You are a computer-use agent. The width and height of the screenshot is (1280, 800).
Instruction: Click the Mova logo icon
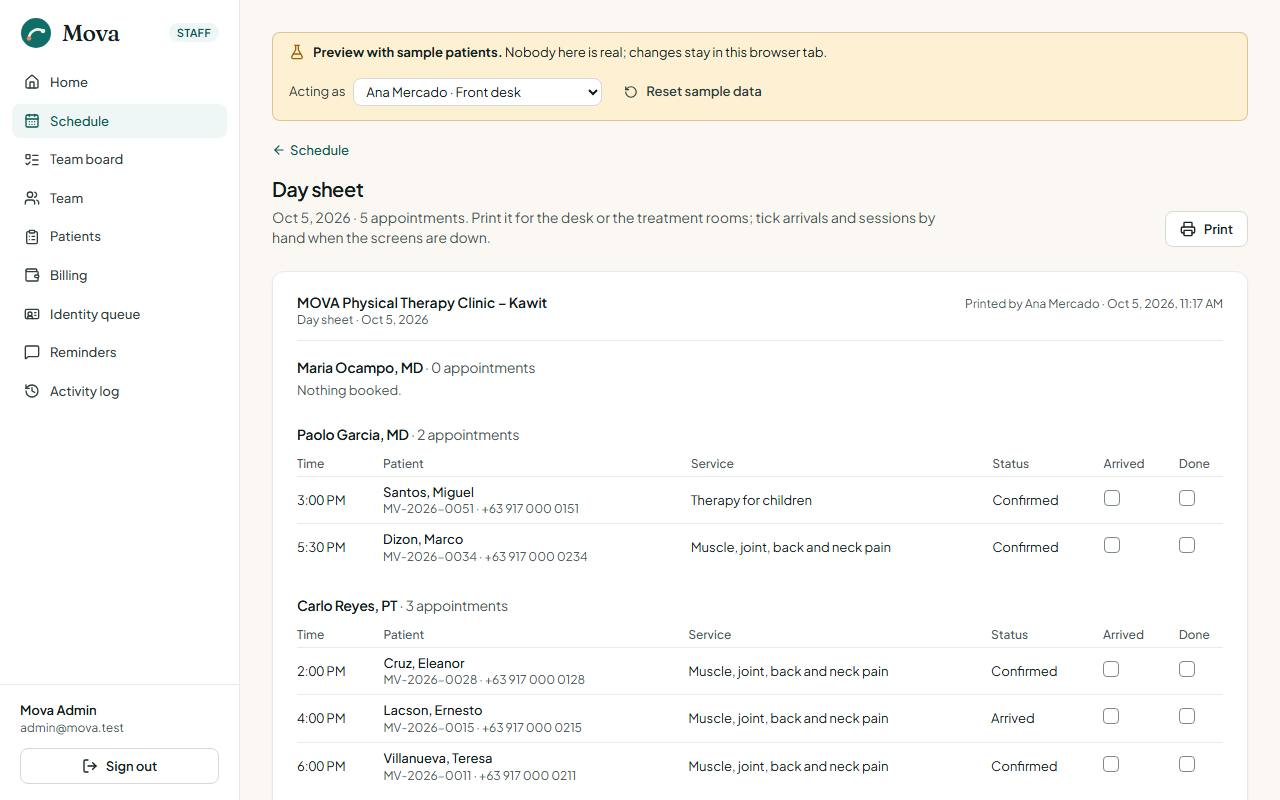click(x=36, y=33)
